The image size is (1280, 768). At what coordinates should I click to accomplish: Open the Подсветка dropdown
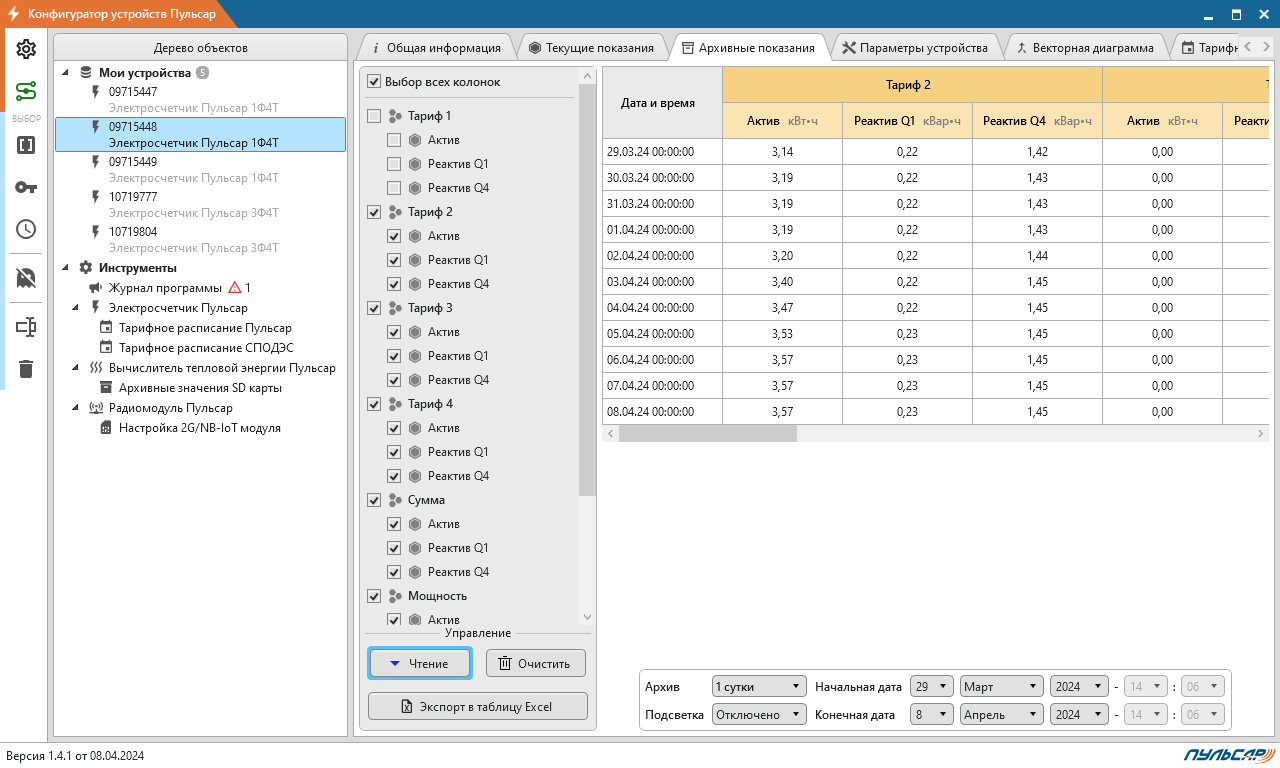(759, 715)
